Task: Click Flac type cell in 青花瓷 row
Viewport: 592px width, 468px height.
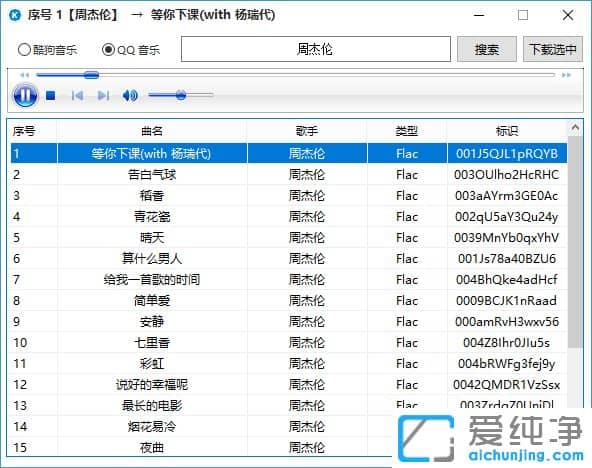Action: (407, 217)
